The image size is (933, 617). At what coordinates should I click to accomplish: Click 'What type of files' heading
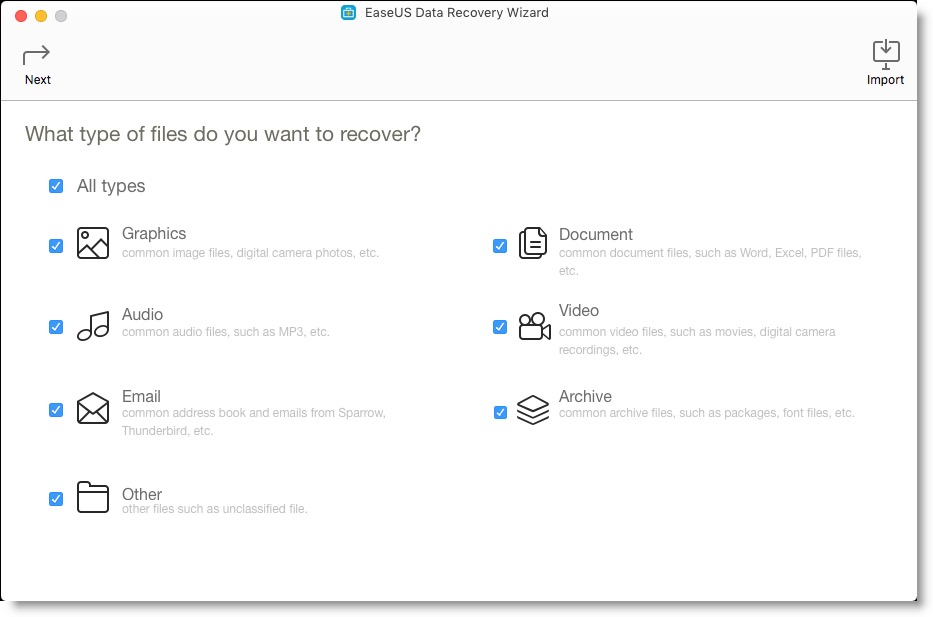point(223,134)
